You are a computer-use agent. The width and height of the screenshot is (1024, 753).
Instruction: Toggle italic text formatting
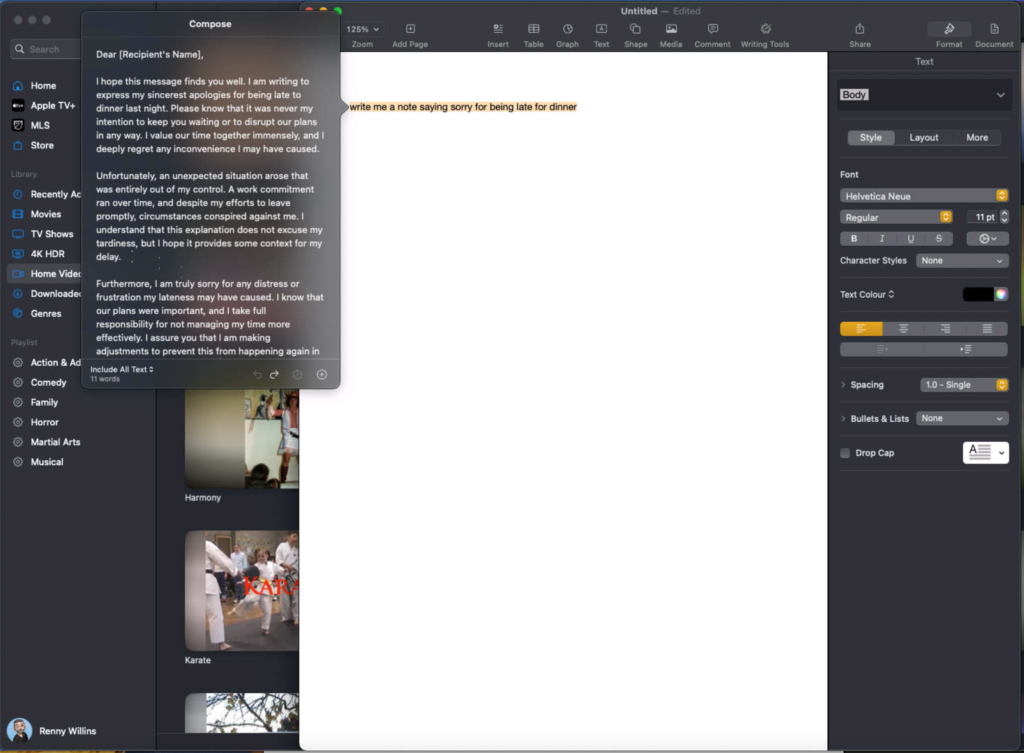pos(882,239)
